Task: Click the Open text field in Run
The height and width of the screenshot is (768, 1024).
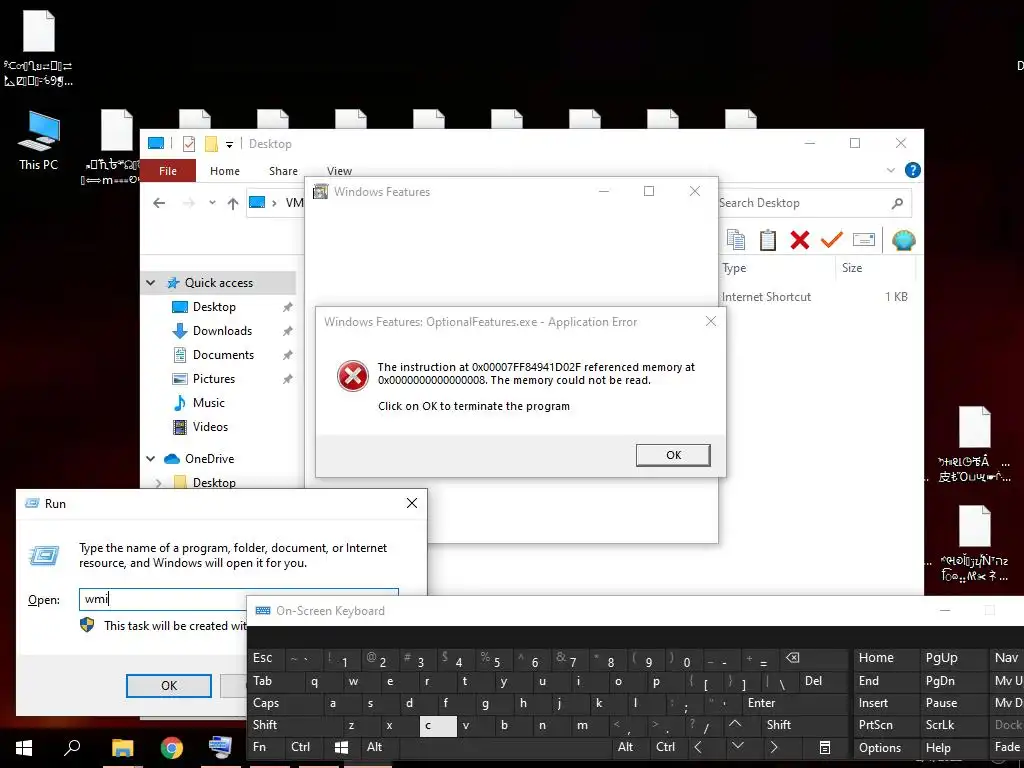Action: (238, 600)
